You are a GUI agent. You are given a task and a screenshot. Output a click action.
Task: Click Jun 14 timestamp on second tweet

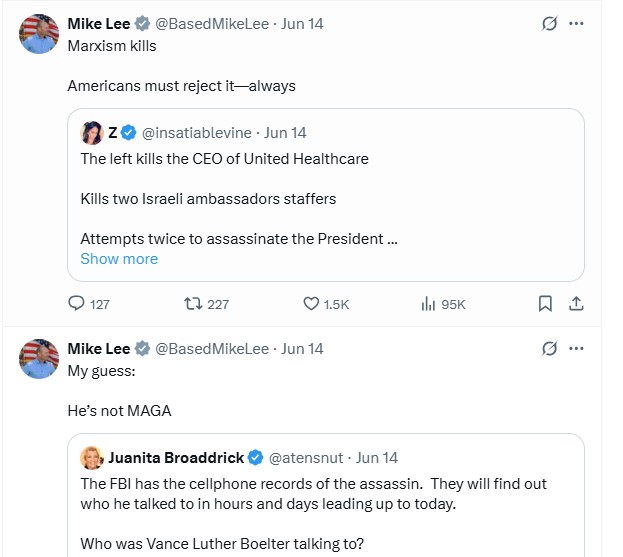tap(302, 349)
